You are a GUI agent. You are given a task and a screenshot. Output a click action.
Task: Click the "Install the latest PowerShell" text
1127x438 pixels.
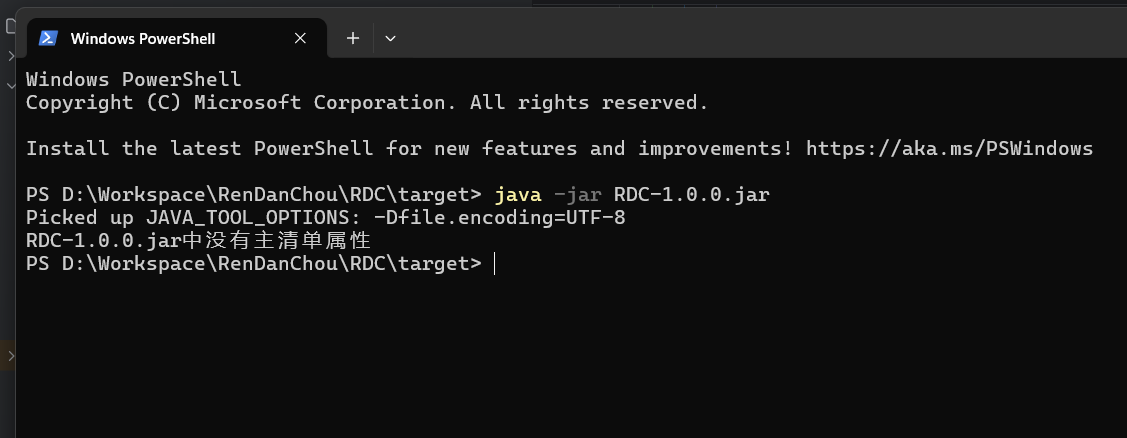coord(200,149)
